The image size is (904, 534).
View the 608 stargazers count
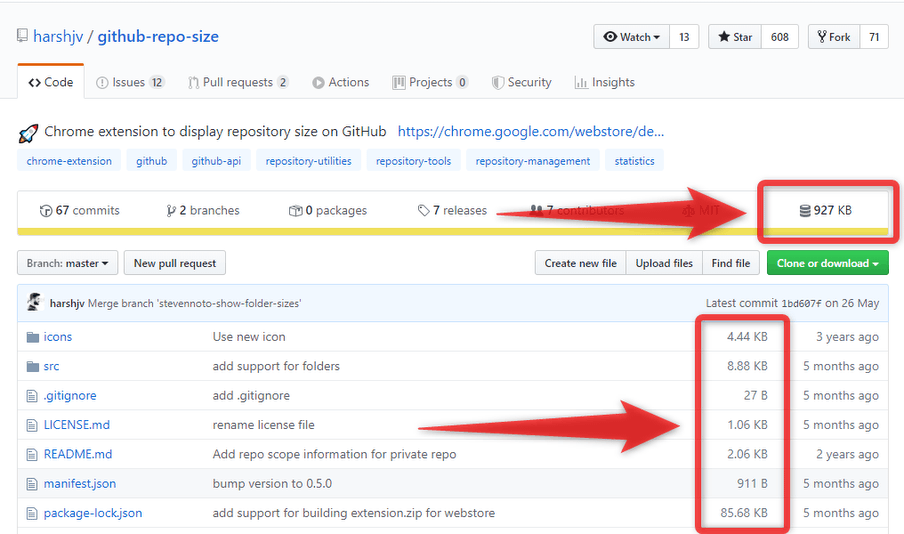pyautogui.click(x=779, y=37)
